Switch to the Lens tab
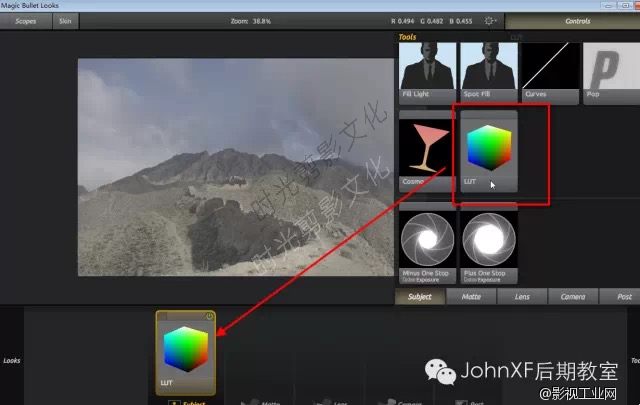Image resolution: width=640 pixels, height=405 pixels. click(x=522, y=297)
